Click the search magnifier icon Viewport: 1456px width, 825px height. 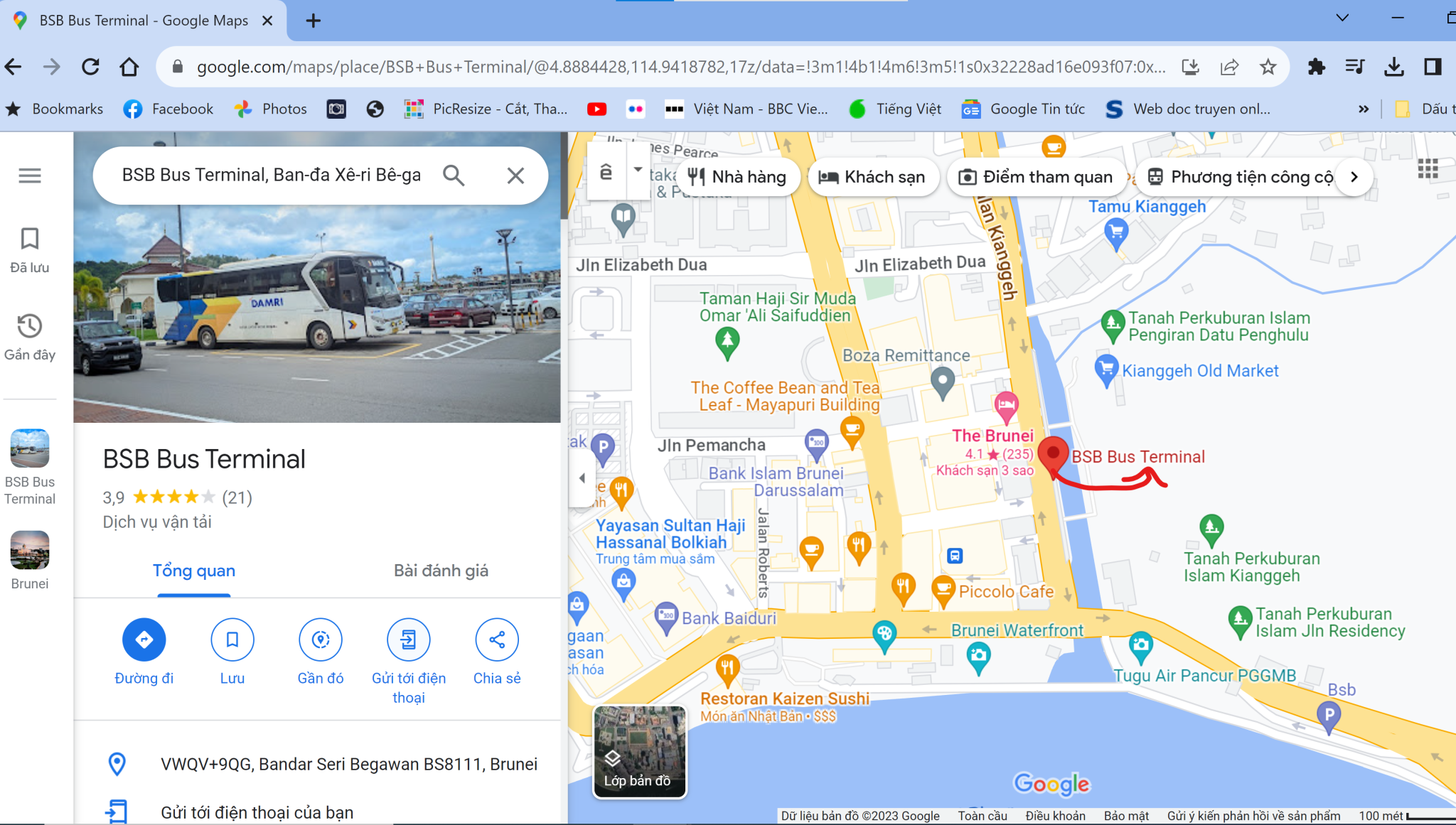click(454, 175)
